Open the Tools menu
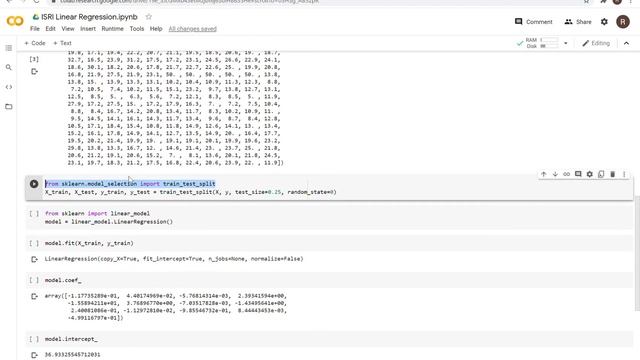 click(x=137, y=29)
